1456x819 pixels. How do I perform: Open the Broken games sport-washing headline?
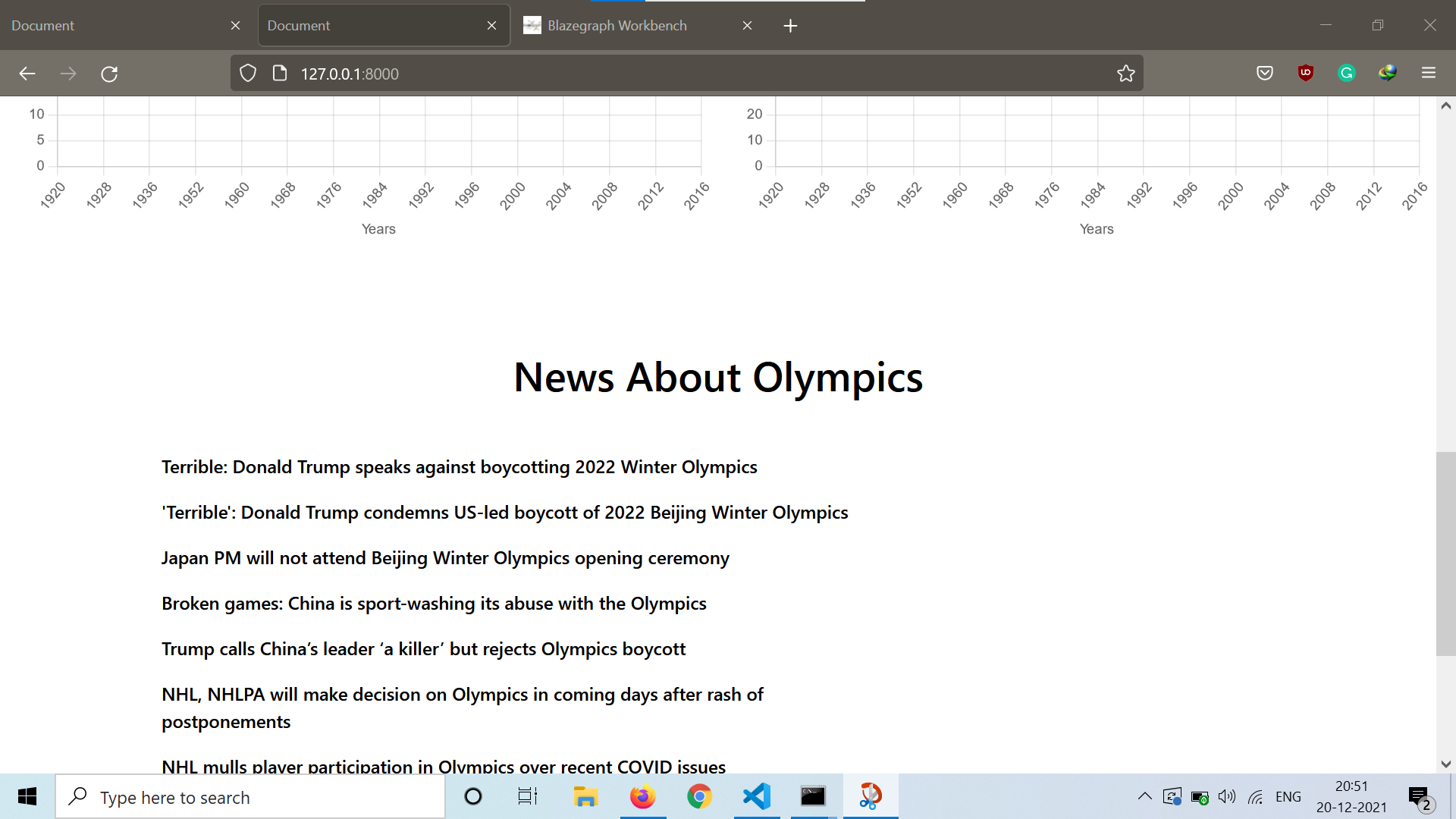click(x=434, y=604)
